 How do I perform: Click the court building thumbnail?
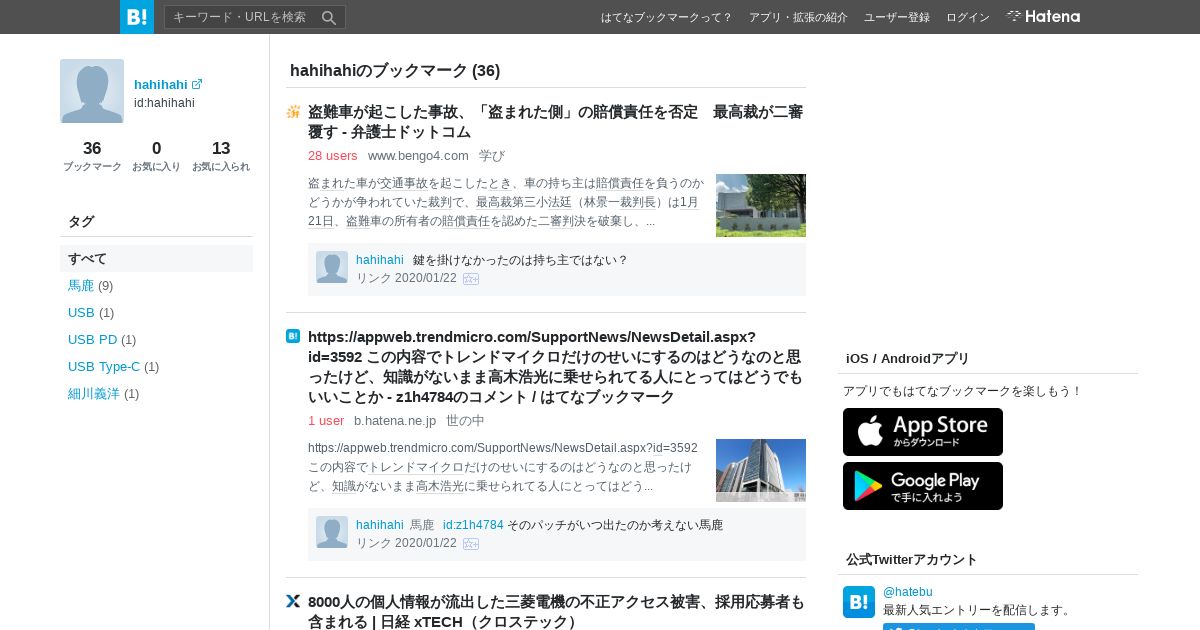pos(761,205)
